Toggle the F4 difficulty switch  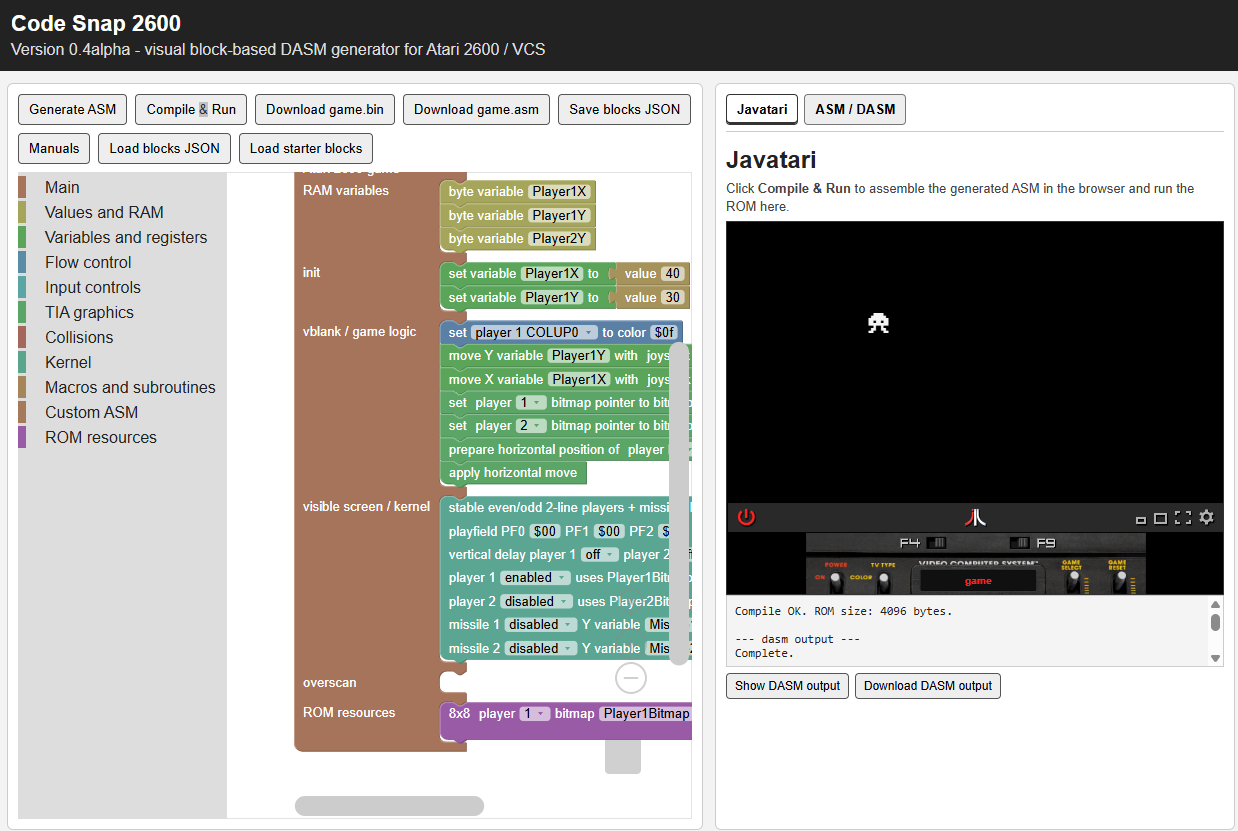pos(936,543)
